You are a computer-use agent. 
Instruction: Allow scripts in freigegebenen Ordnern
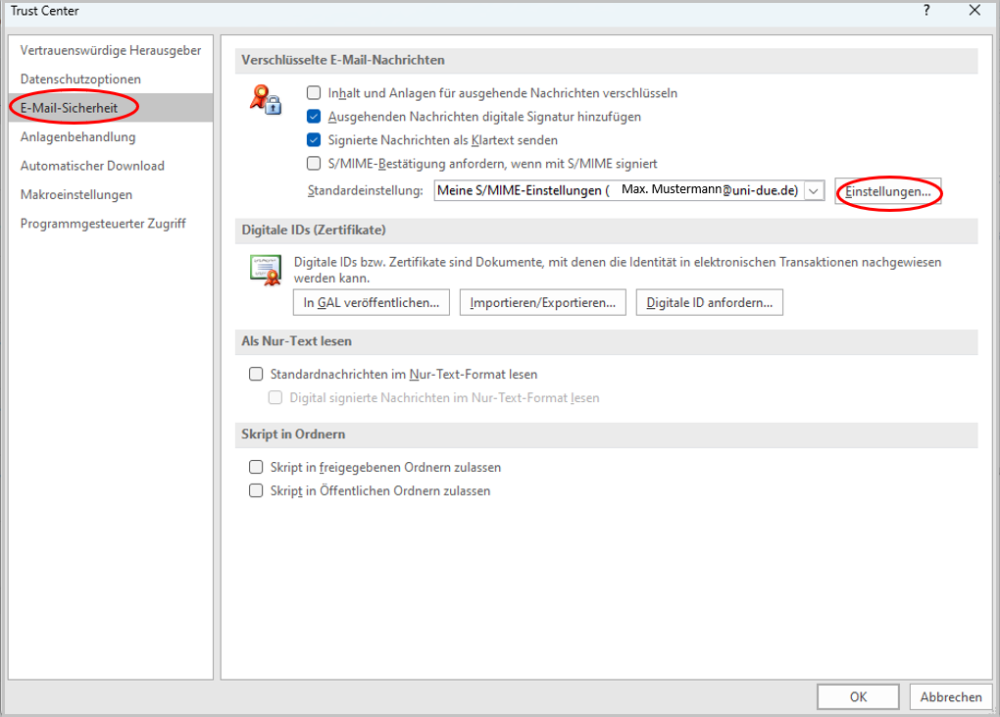(x=255, y=467)
